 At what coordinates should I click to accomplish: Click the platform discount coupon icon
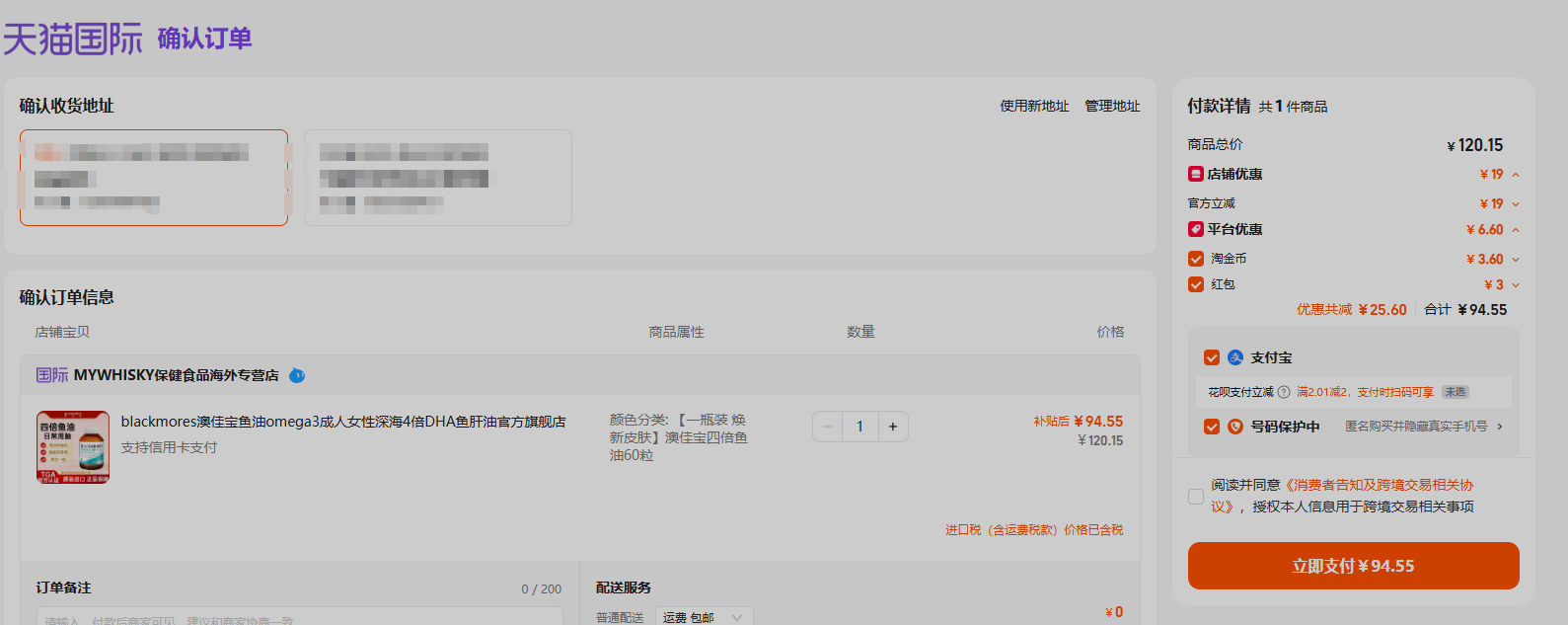1195,229
